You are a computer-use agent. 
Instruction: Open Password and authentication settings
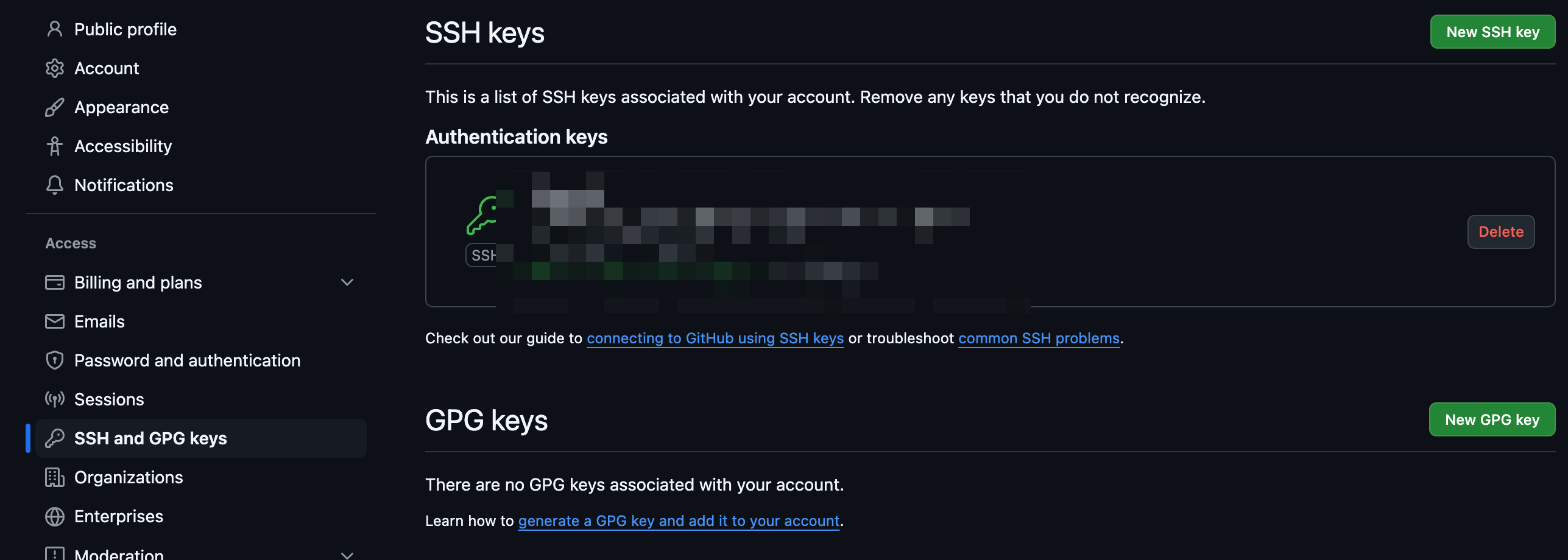click(x=187, y=360)
